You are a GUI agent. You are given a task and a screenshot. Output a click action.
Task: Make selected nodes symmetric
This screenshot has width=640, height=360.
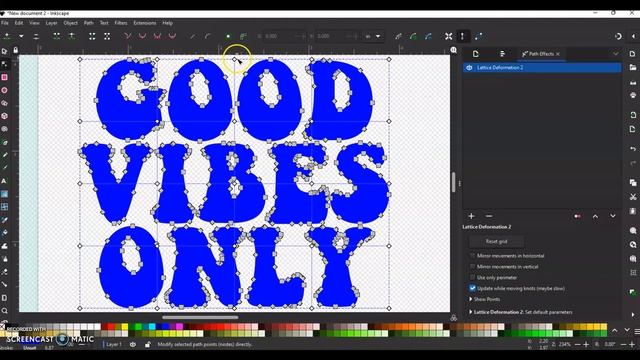tap(157, 36)
